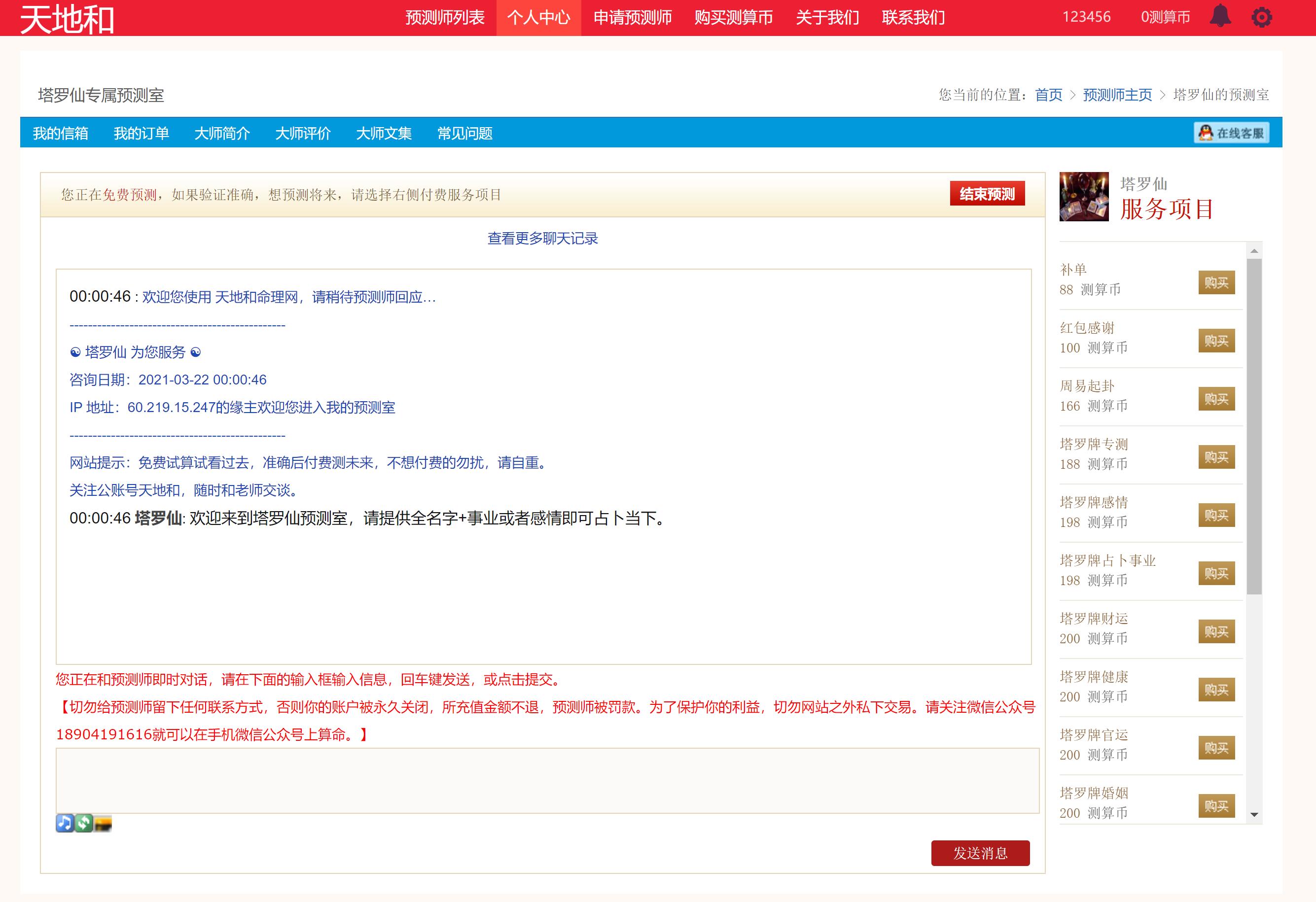This screenshot has width=1316, height=902.
Task: Buy the 红包感谢 service
Action: tap(1216, 341)
